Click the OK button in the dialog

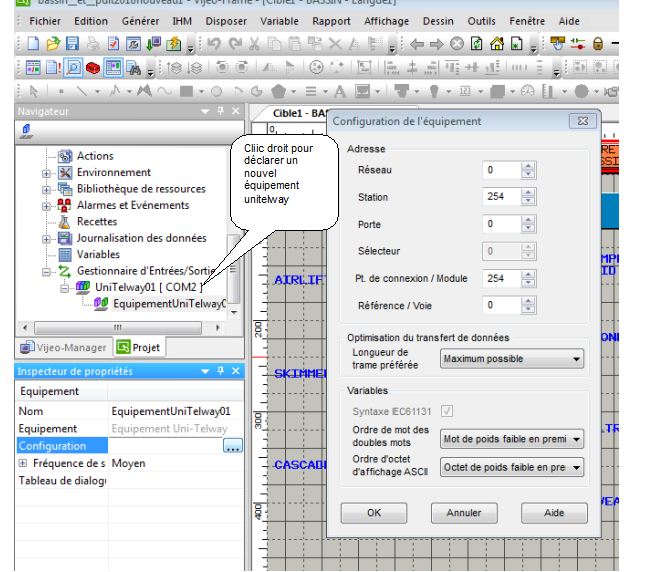point(373,513)
